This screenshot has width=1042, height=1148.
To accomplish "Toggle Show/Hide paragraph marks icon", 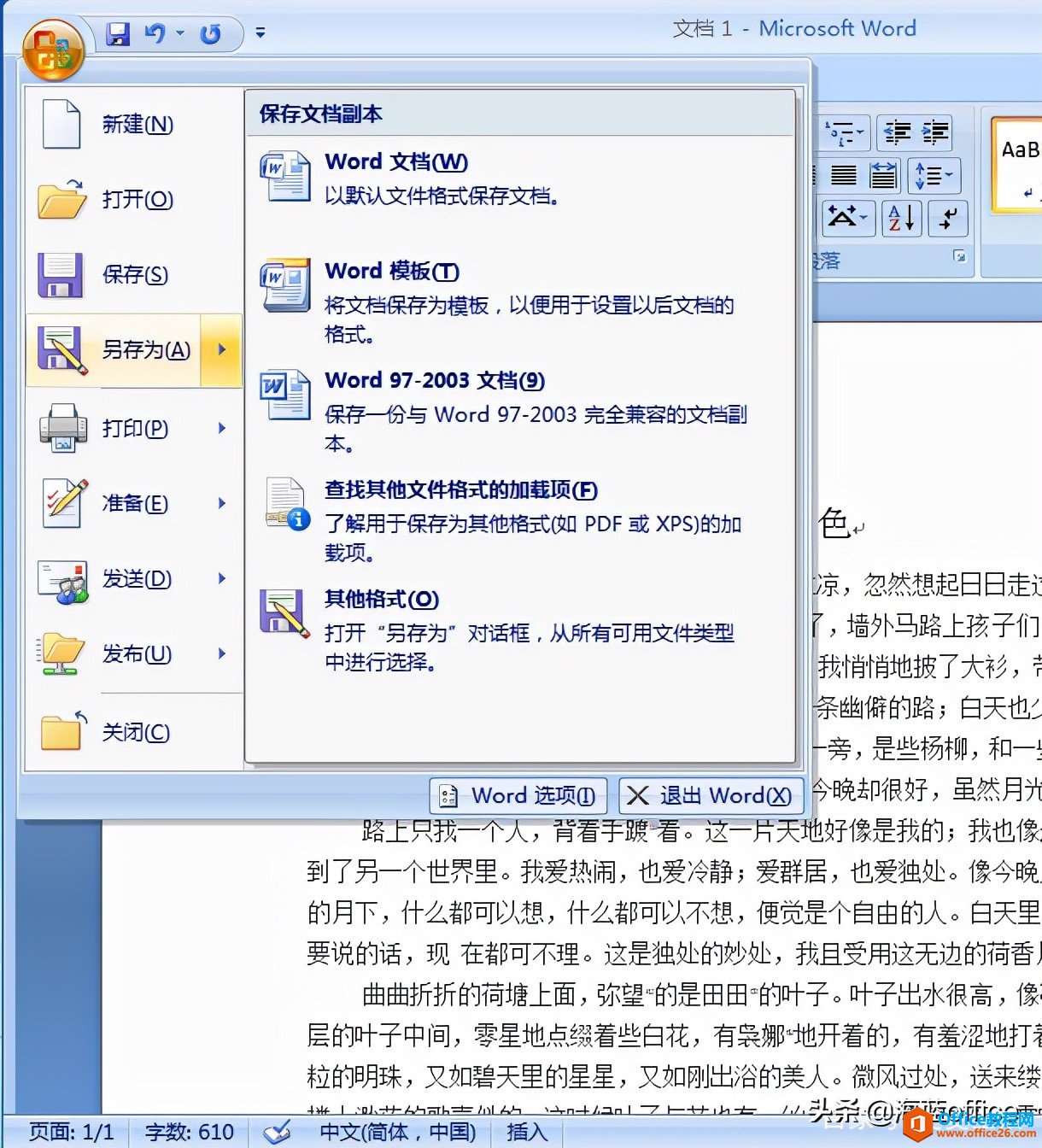I will pos(948,219).
